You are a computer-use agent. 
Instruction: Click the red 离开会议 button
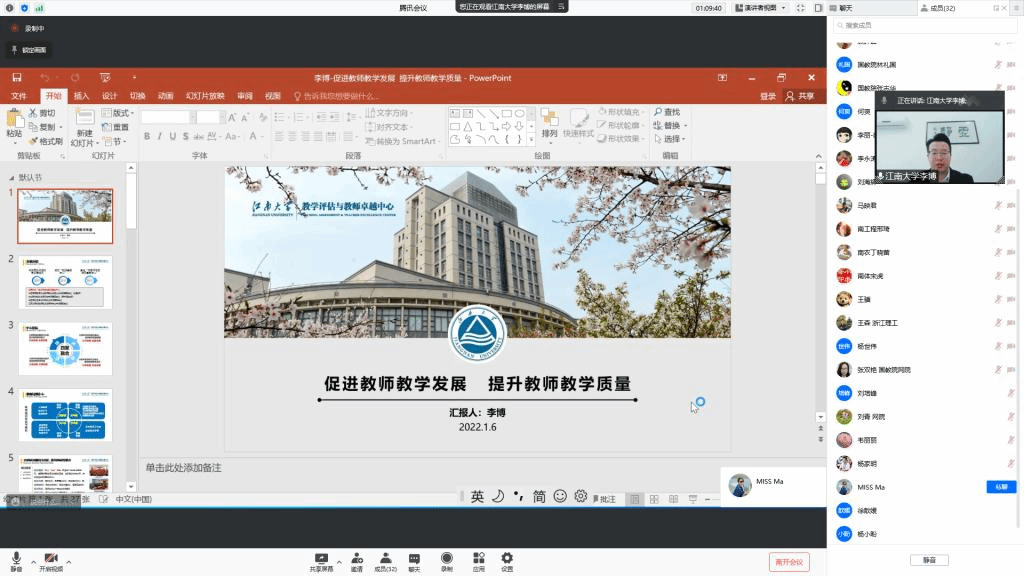coord(789,562)
